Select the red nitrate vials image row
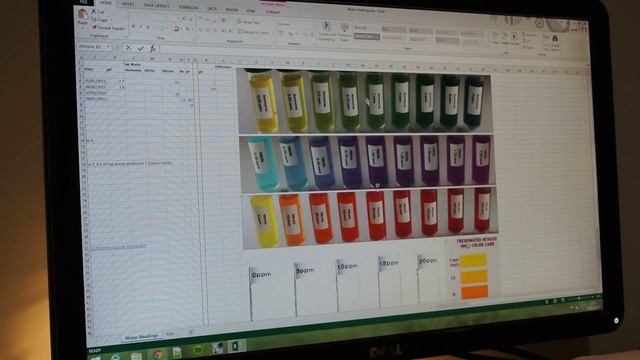This screenshot has height=360, width=640. (x=370, y=218)
